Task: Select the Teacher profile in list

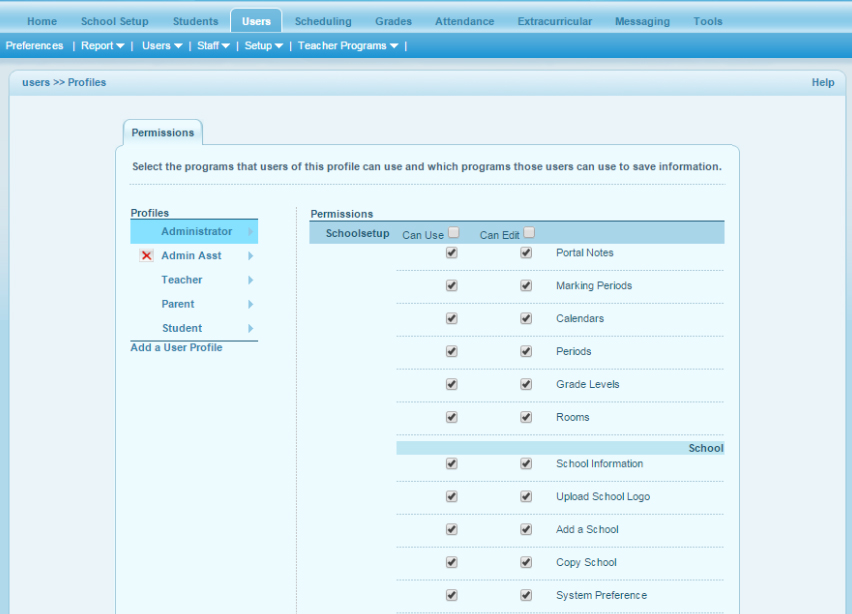Action: (x=182, y=280)
